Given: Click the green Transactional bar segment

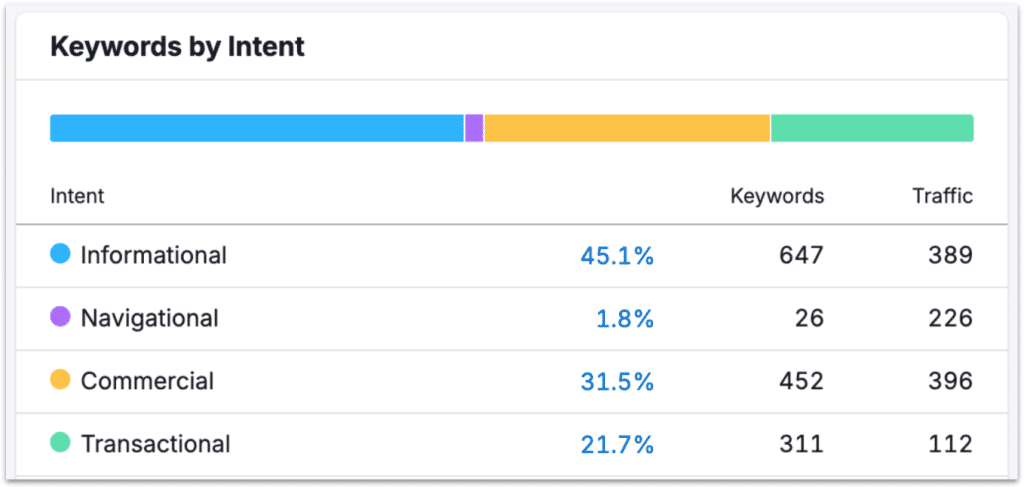Looking at the screenshot, I should pos(872,128).
